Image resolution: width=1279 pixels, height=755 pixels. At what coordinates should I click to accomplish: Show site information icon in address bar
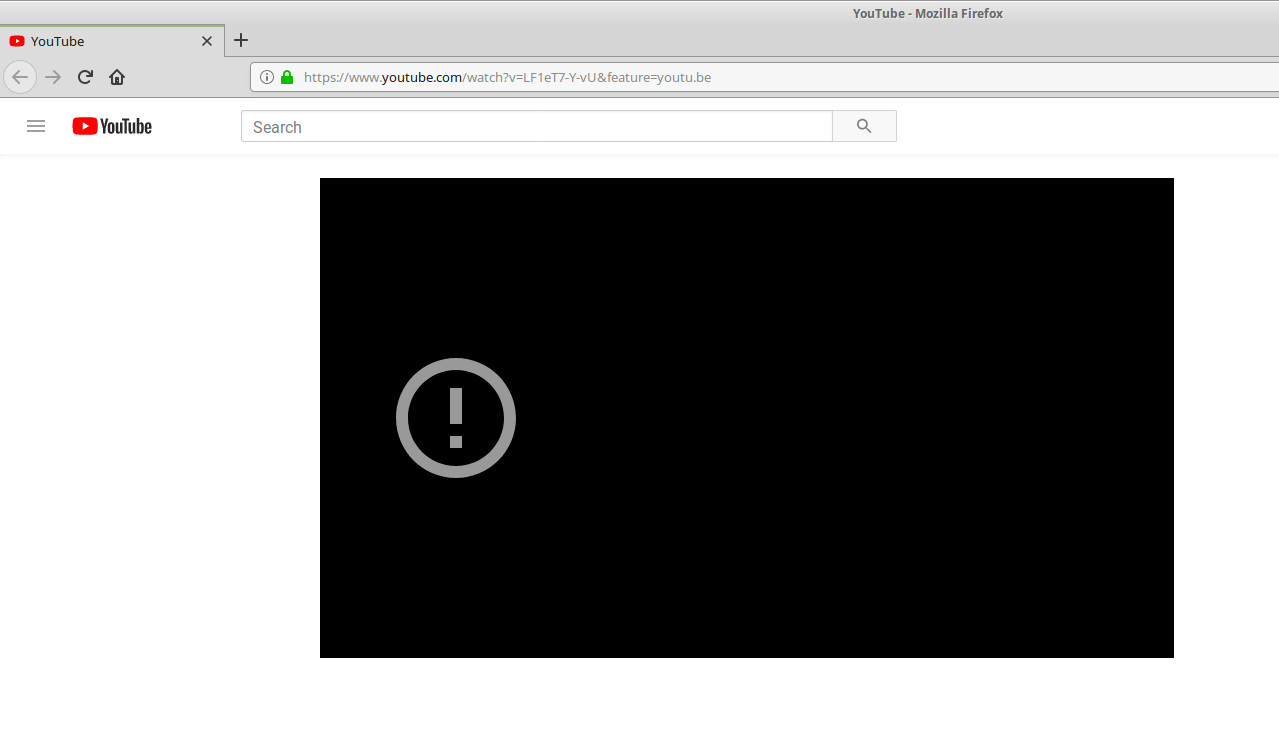click(x=267, y=77)
